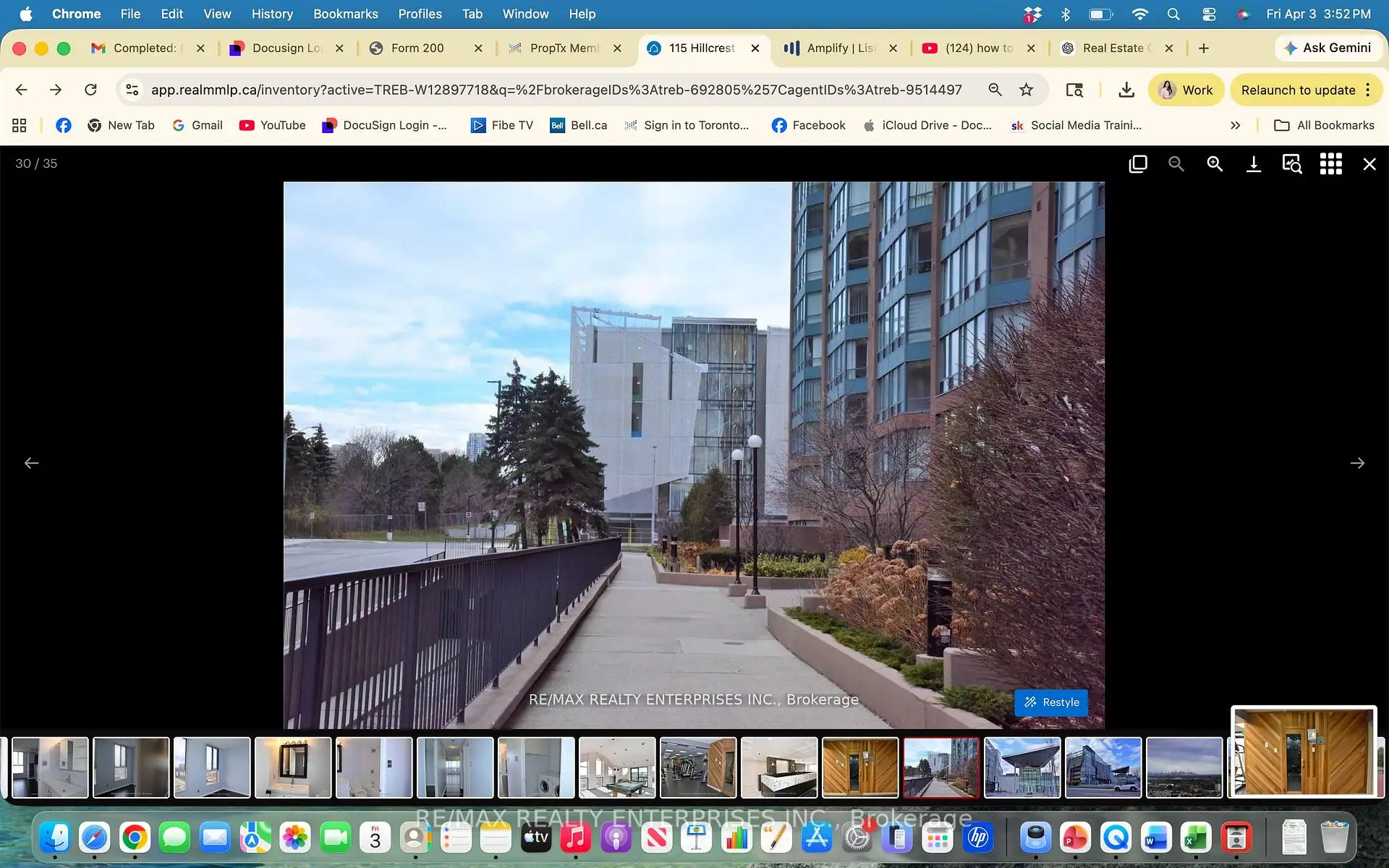Close the photo viewer with X
The image size is (1389, 868).
click(x=1369, y=164)
